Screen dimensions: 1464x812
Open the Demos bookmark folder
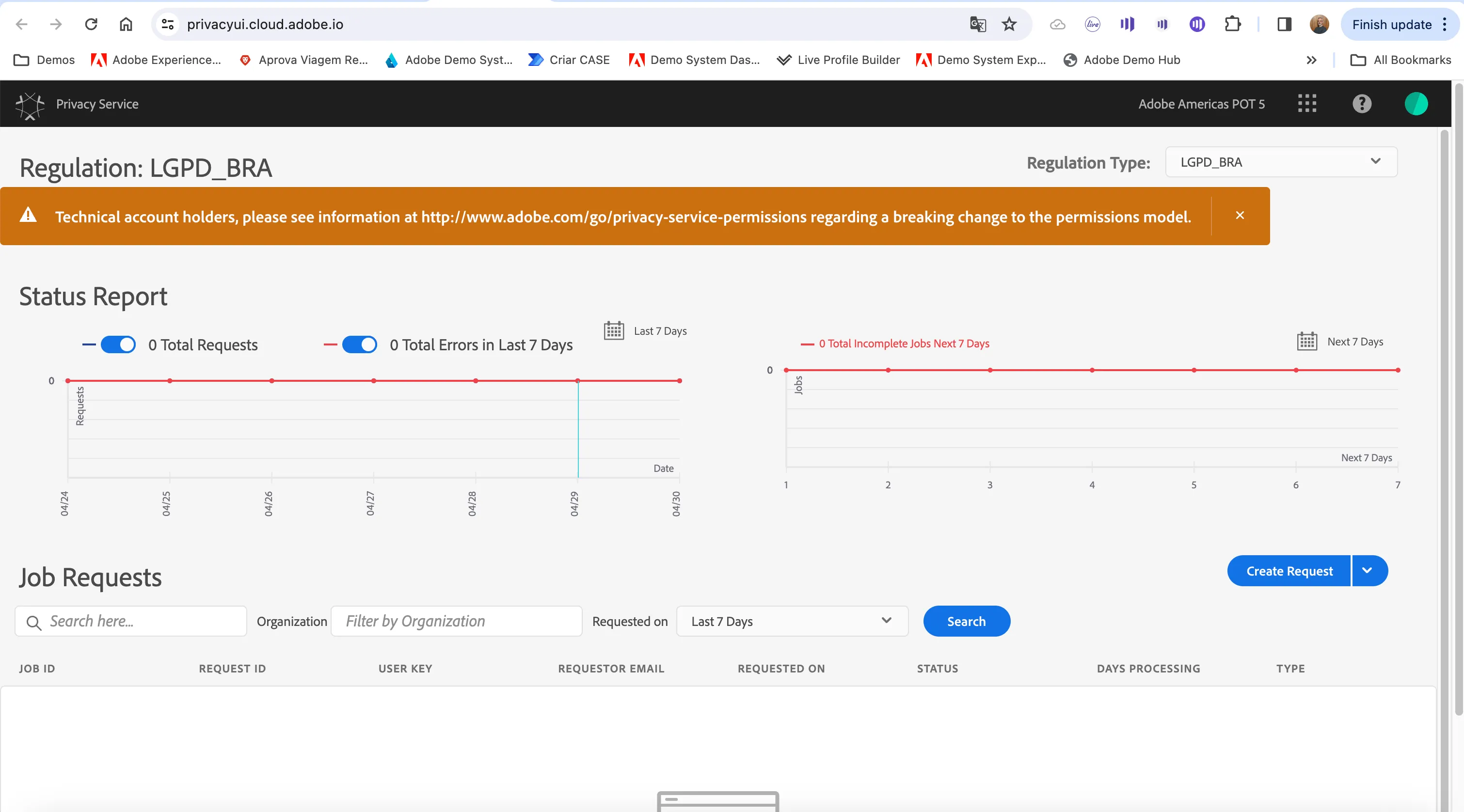pos(44,60)
